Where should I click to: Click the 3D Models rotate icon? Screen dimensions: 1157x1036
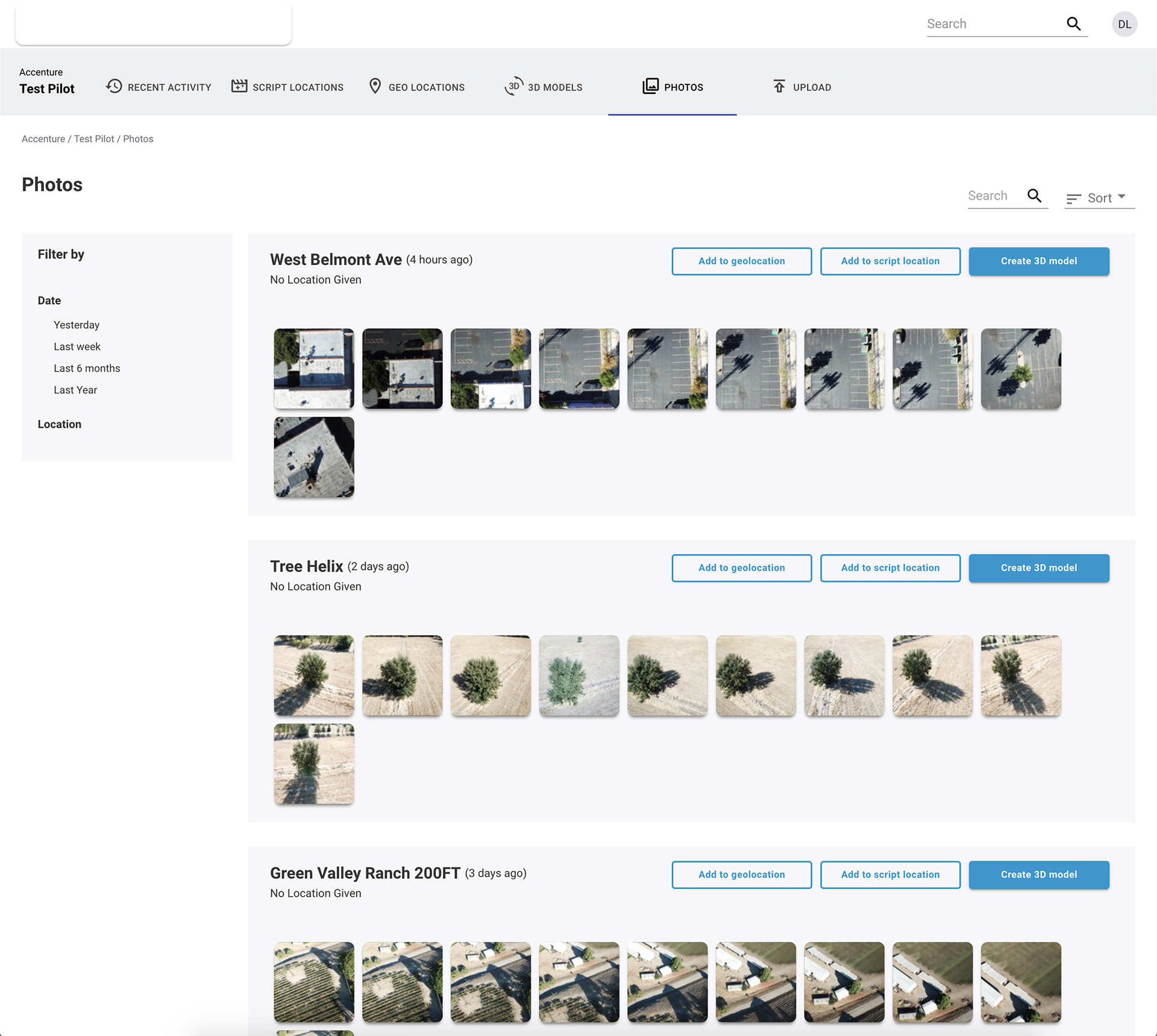click(513, 86)
